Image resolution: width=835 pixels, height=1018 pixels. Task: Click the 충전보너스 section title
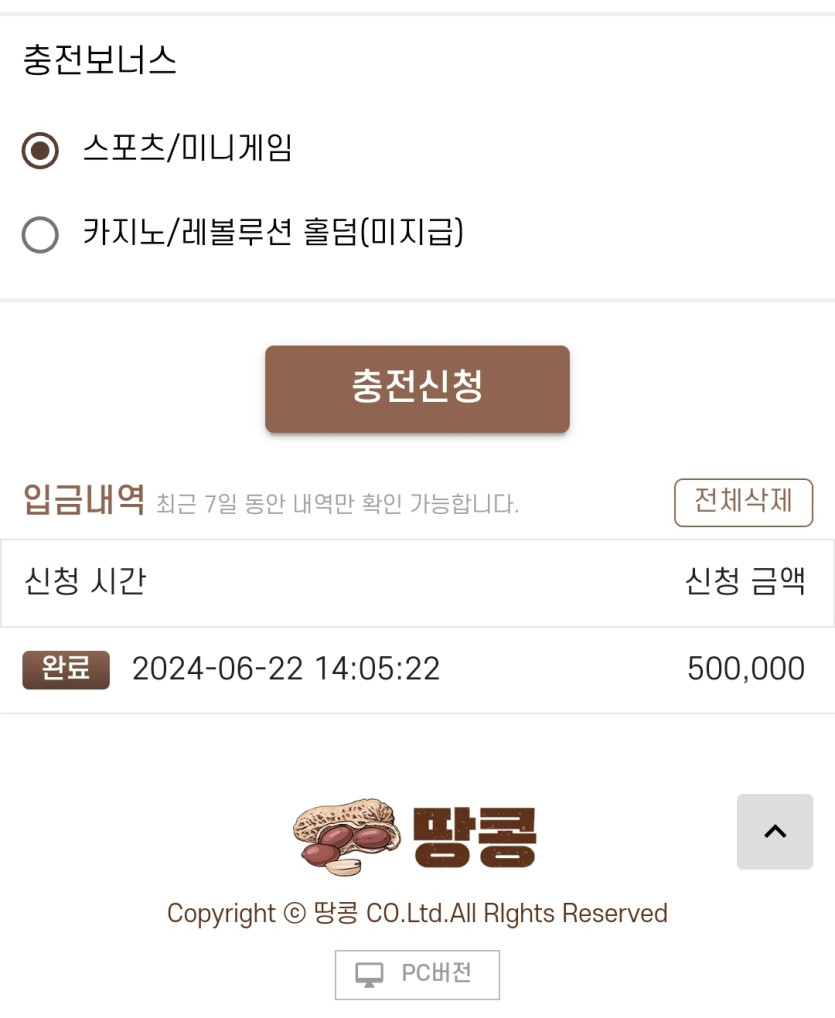[x=100, y=61]
